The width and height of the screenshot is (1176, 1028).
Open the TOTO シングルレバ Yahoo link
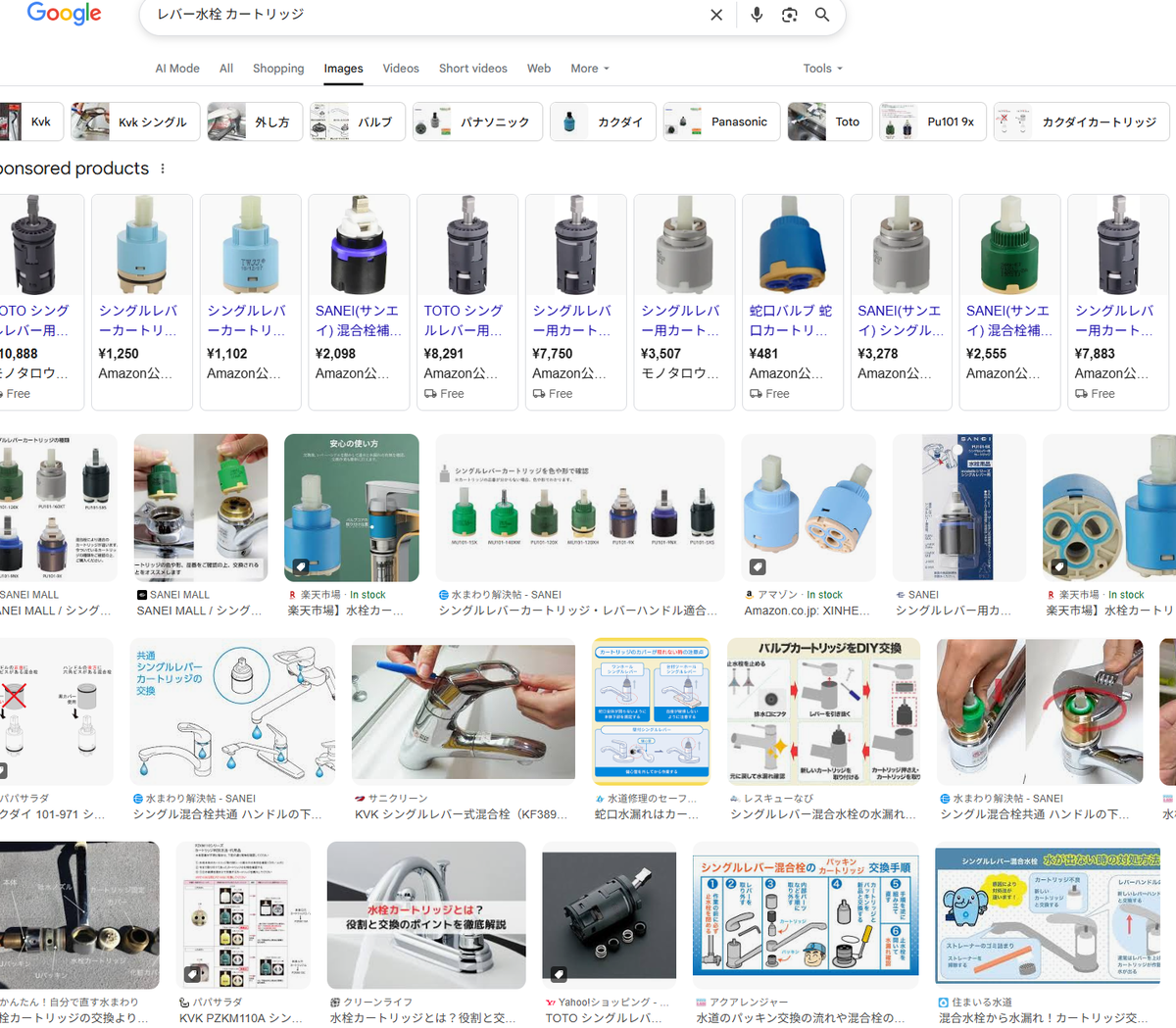click(x=604, y=1018)
